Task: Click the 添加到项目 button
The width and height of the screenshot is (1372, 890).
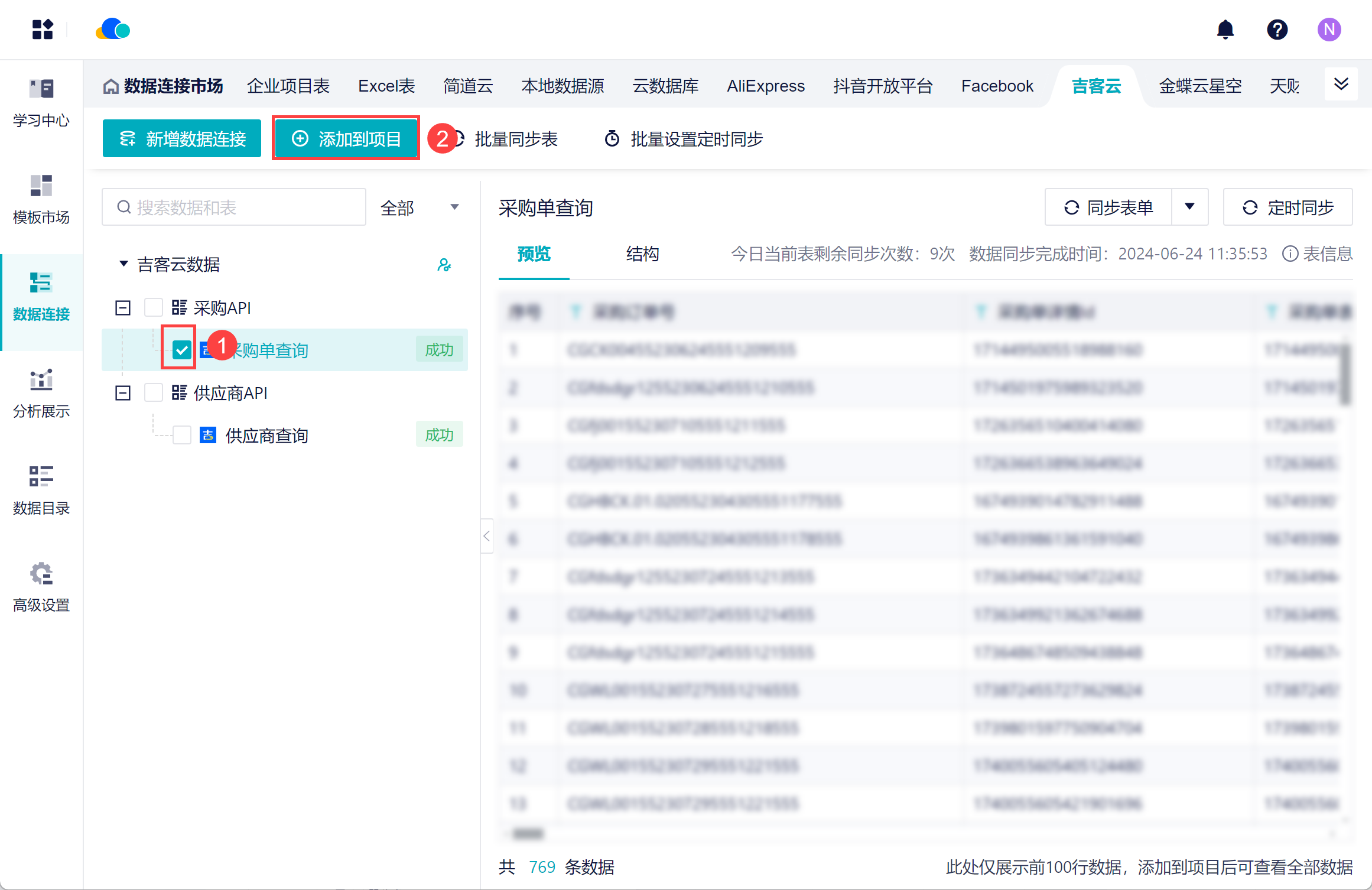Action: click(346, 139)
